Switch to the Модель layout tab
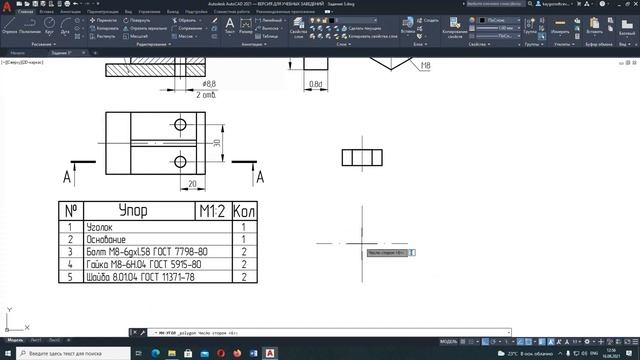The width and height of the screenshot is (640, 360). click(x=15, y=340)
